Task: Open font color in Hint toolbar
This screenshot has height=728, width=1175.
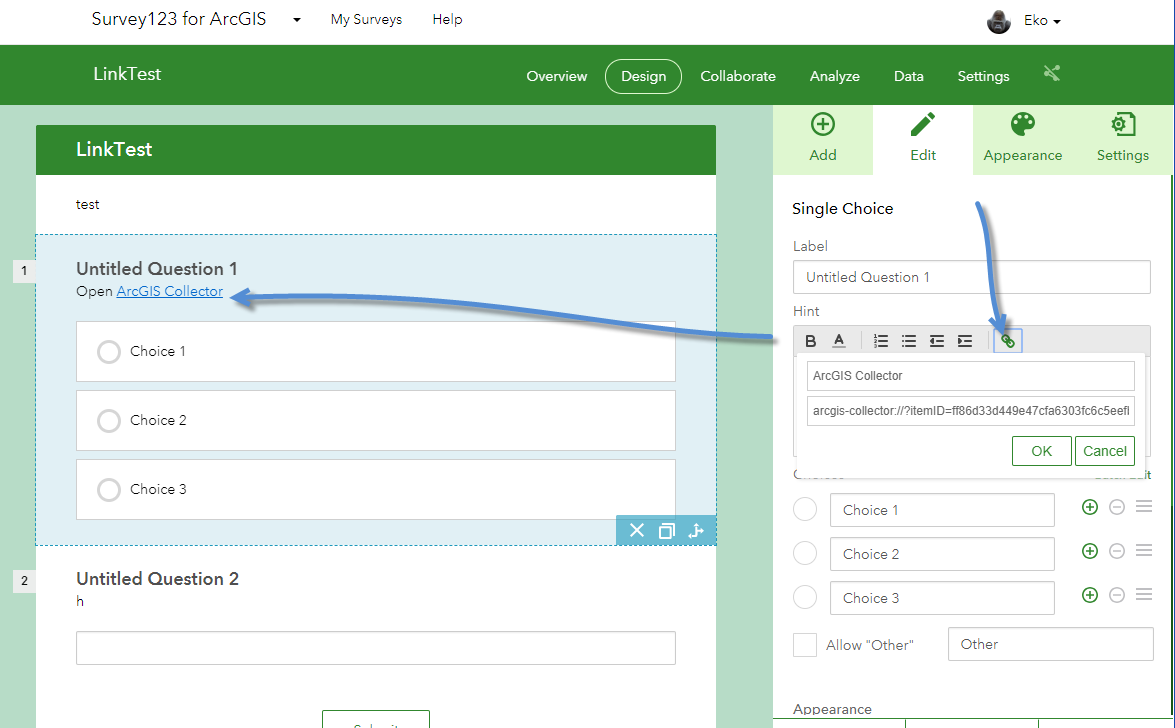Action: pyautogui.click(x=839, y=341)
